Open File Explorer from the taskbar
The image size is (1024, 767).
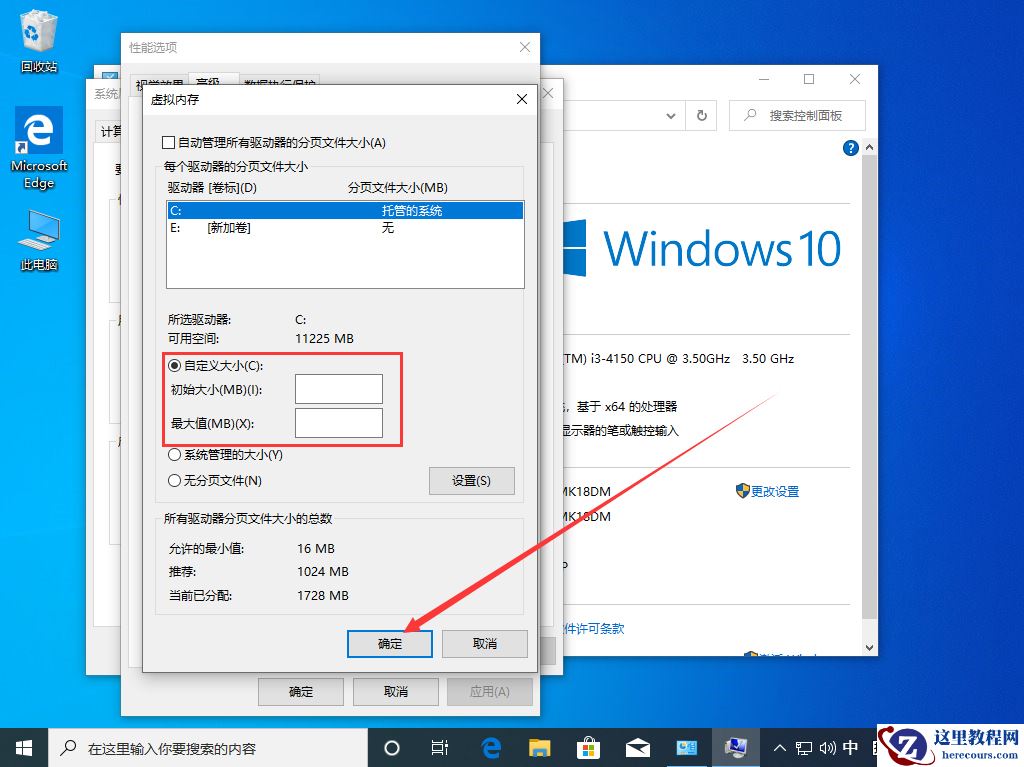pos(540,747)
